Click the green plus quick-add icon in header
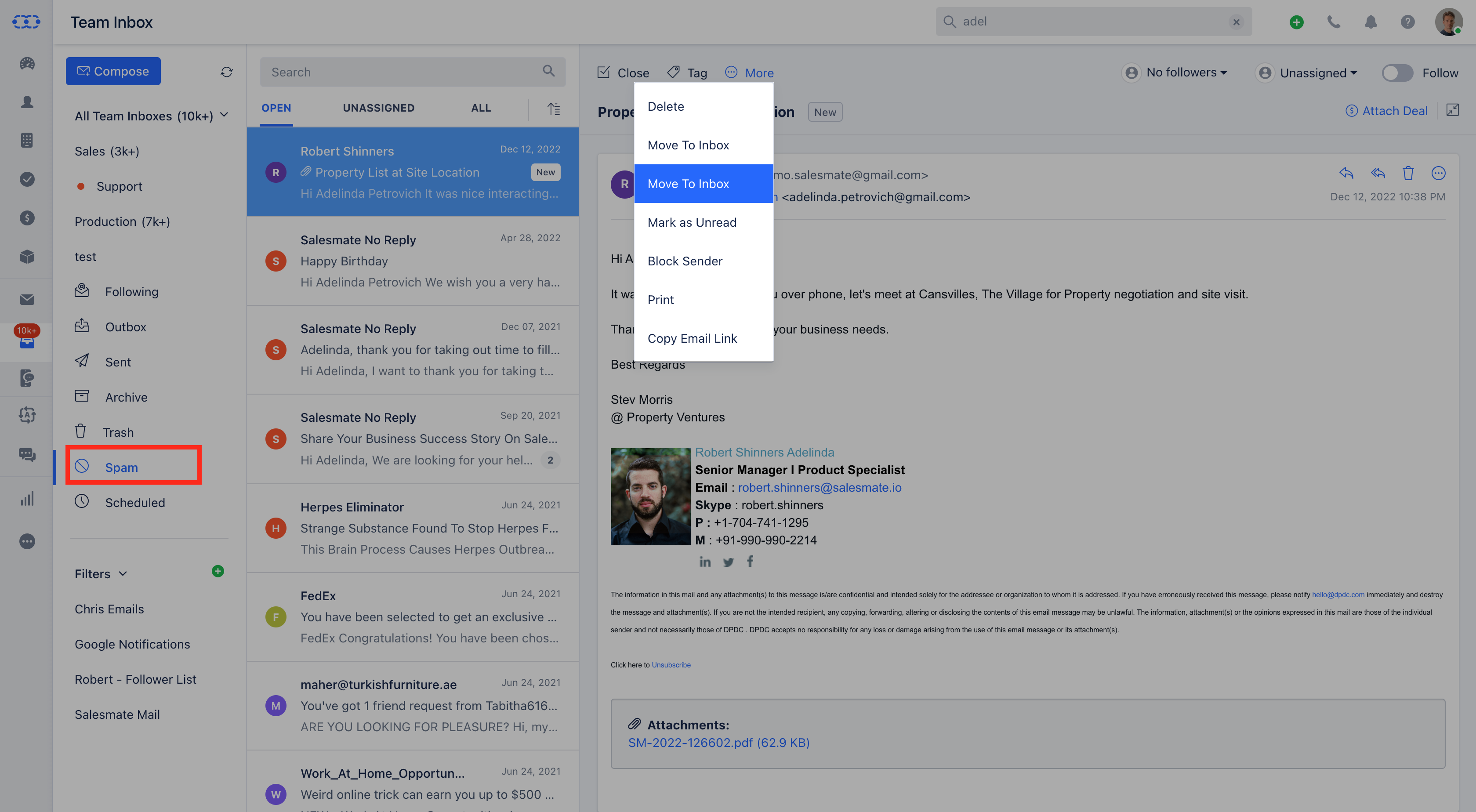 1297,22
